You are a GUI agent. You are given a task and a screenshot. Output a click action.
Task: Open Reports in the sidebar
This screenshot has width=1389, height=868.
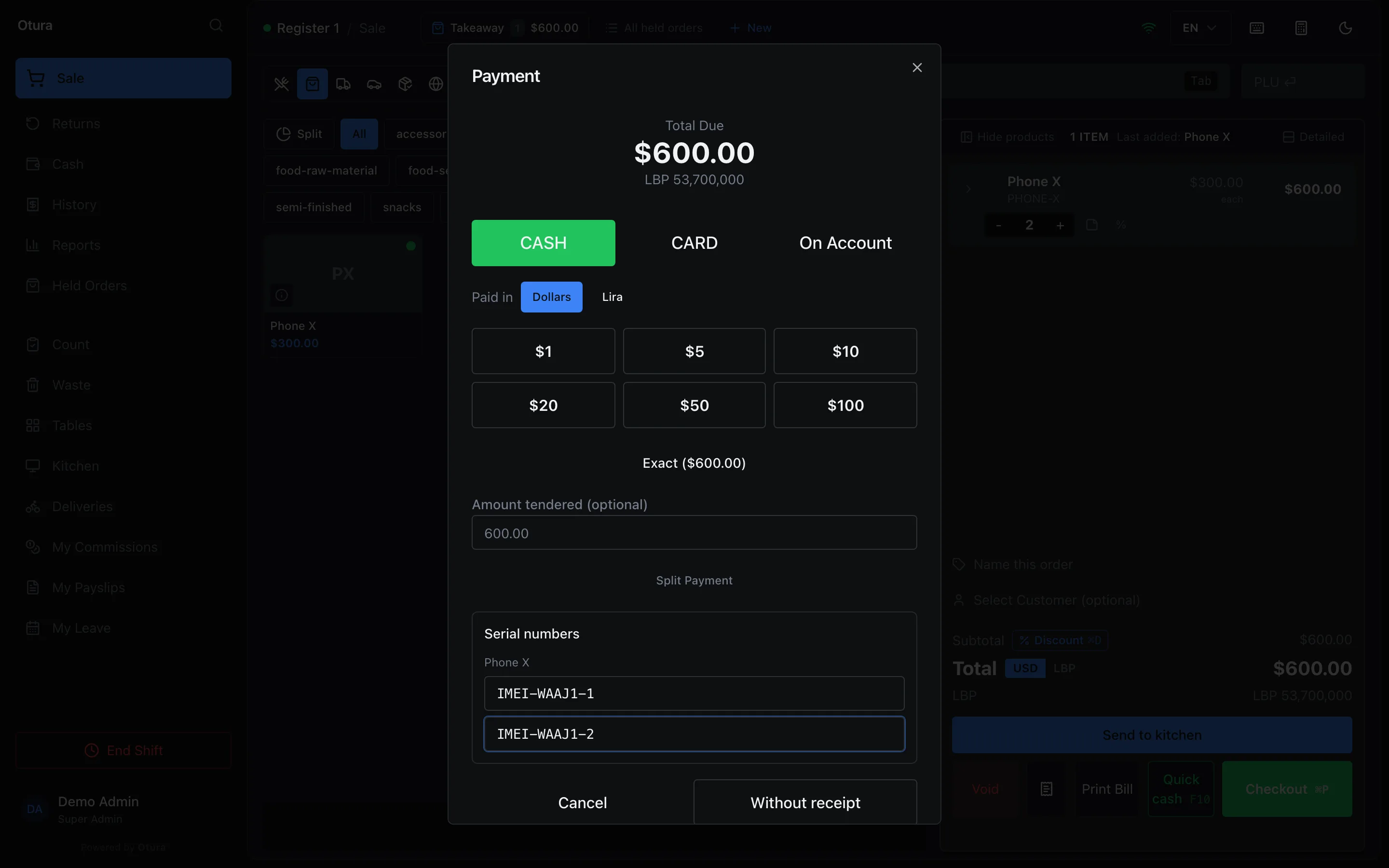click(123, 245)
